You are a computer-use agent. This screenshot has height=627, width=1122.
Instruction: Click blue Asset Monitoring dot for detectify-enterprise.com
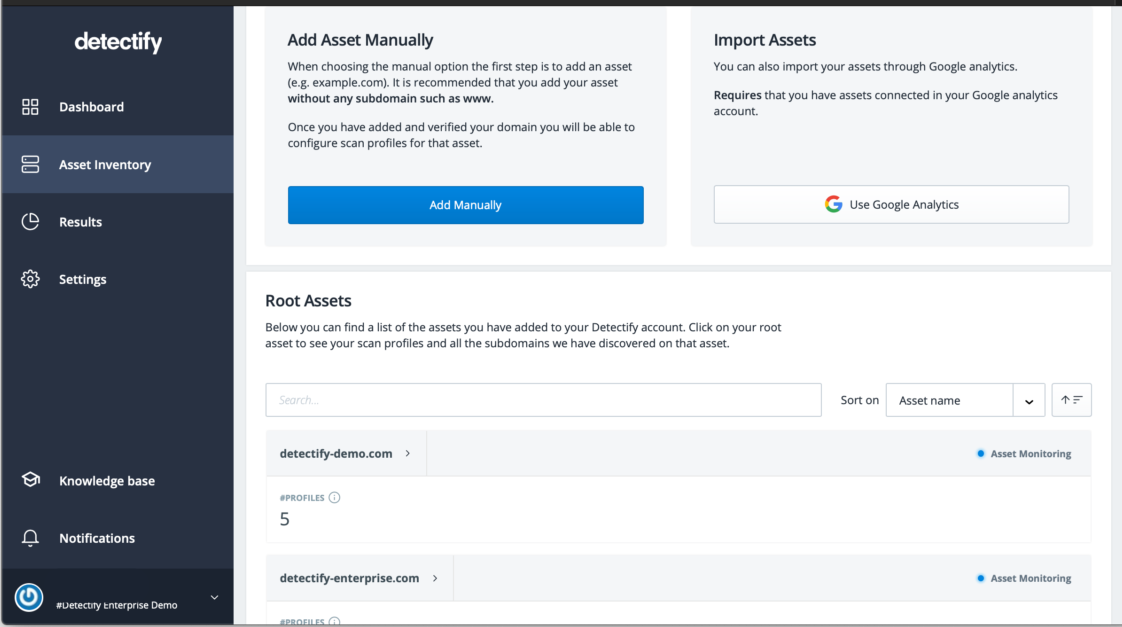980,578
